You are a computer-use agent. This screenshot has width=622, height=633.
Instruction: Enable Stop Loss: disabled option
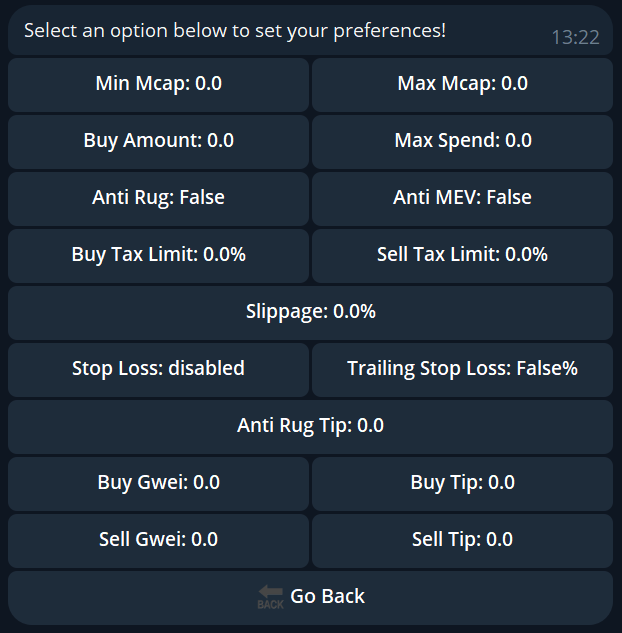point(158,369)
